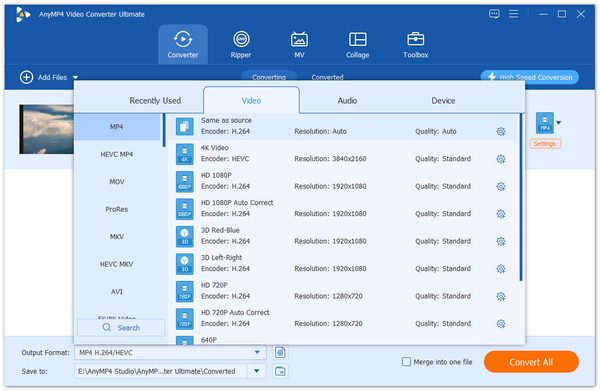Viewport: 600px width, 391px height.
Task: Open the Ripper module
Action: point(241,44)
